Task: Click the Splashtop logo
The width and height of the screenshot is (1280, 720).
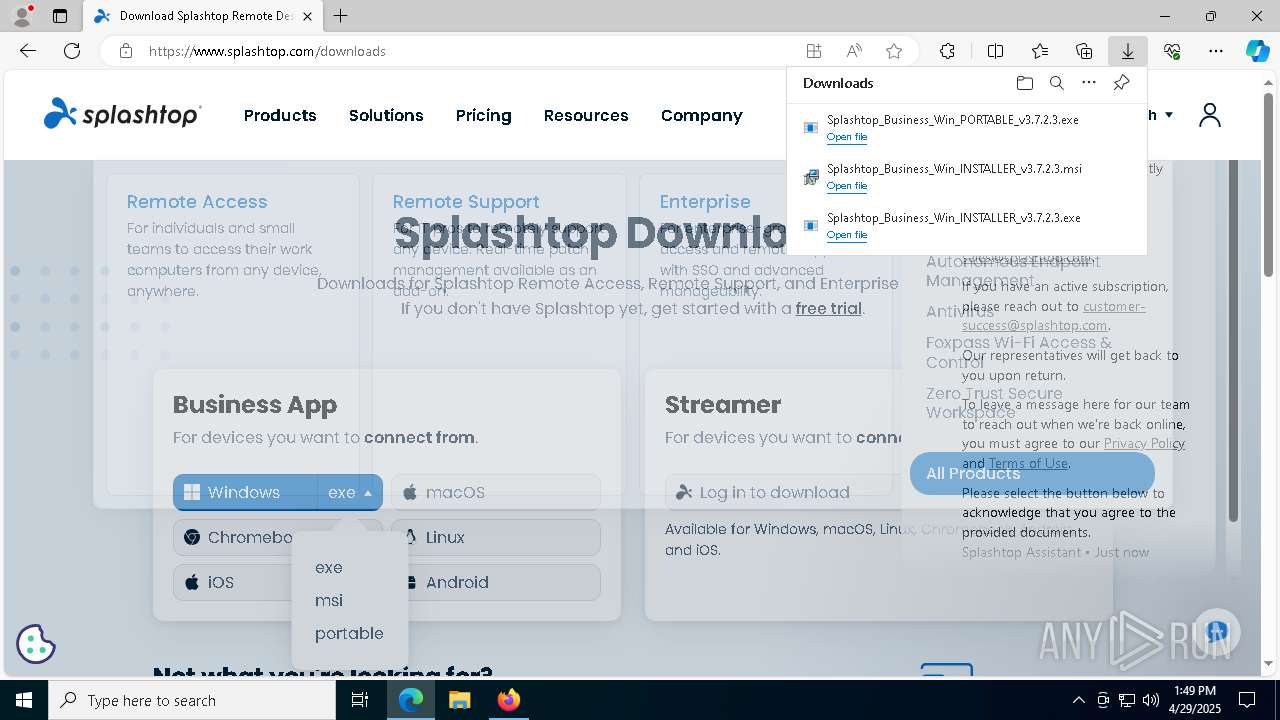Action: click(122, 114)
